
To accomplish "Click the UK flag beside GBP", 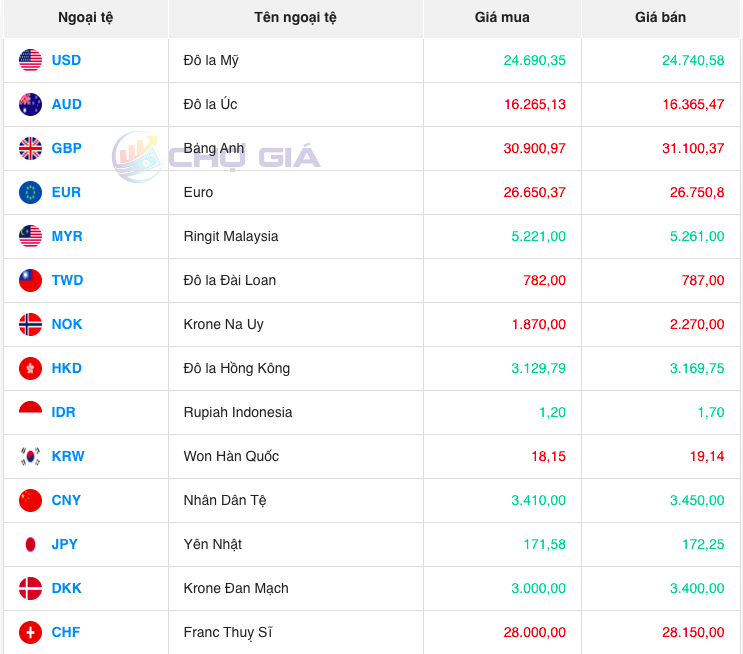I will point(30,148).
